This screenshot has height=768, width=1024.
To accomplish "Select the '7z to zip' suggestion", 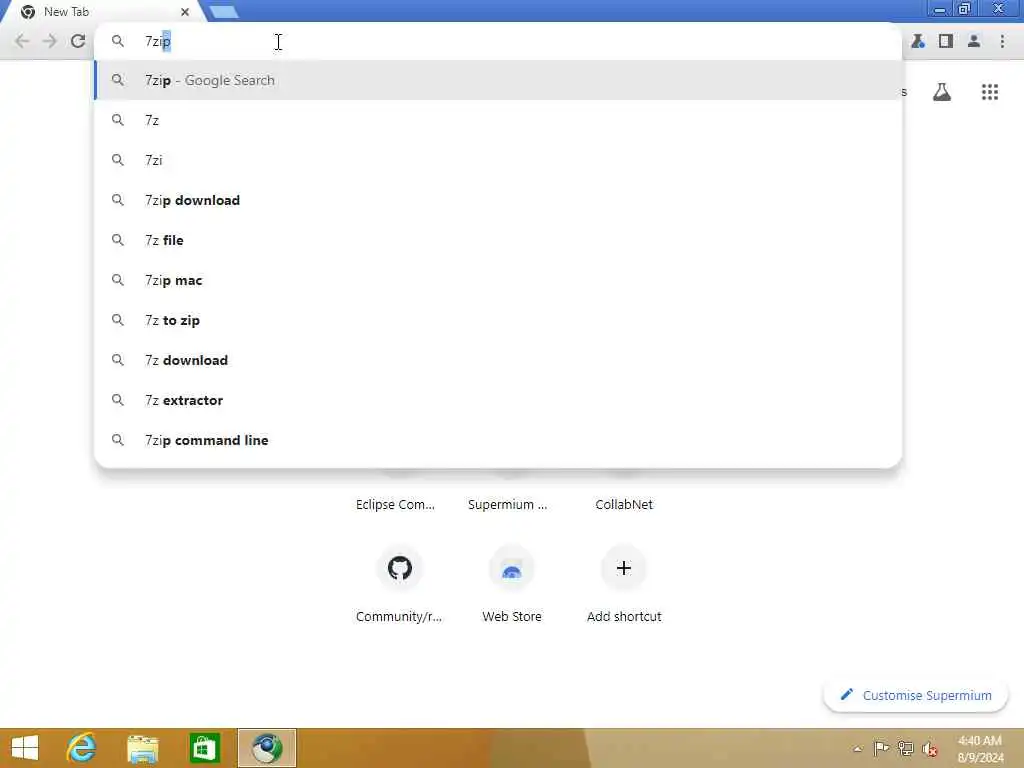I will click(x=498, y=320).
